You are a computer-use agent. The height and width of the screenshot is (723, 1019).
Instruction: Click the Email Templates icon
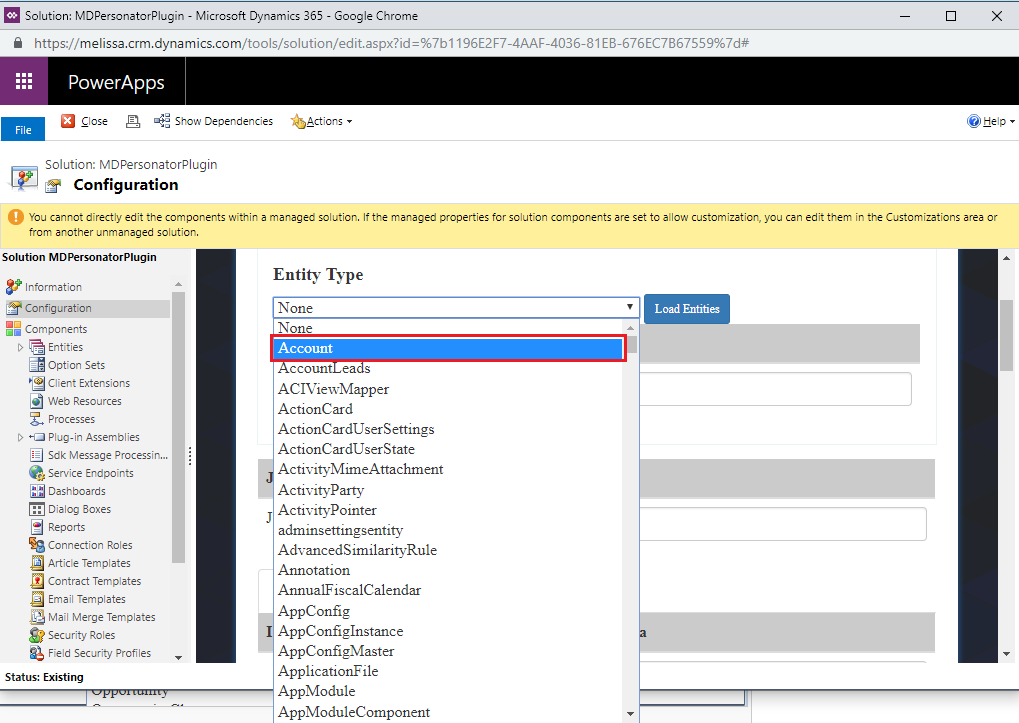[37, 599]
